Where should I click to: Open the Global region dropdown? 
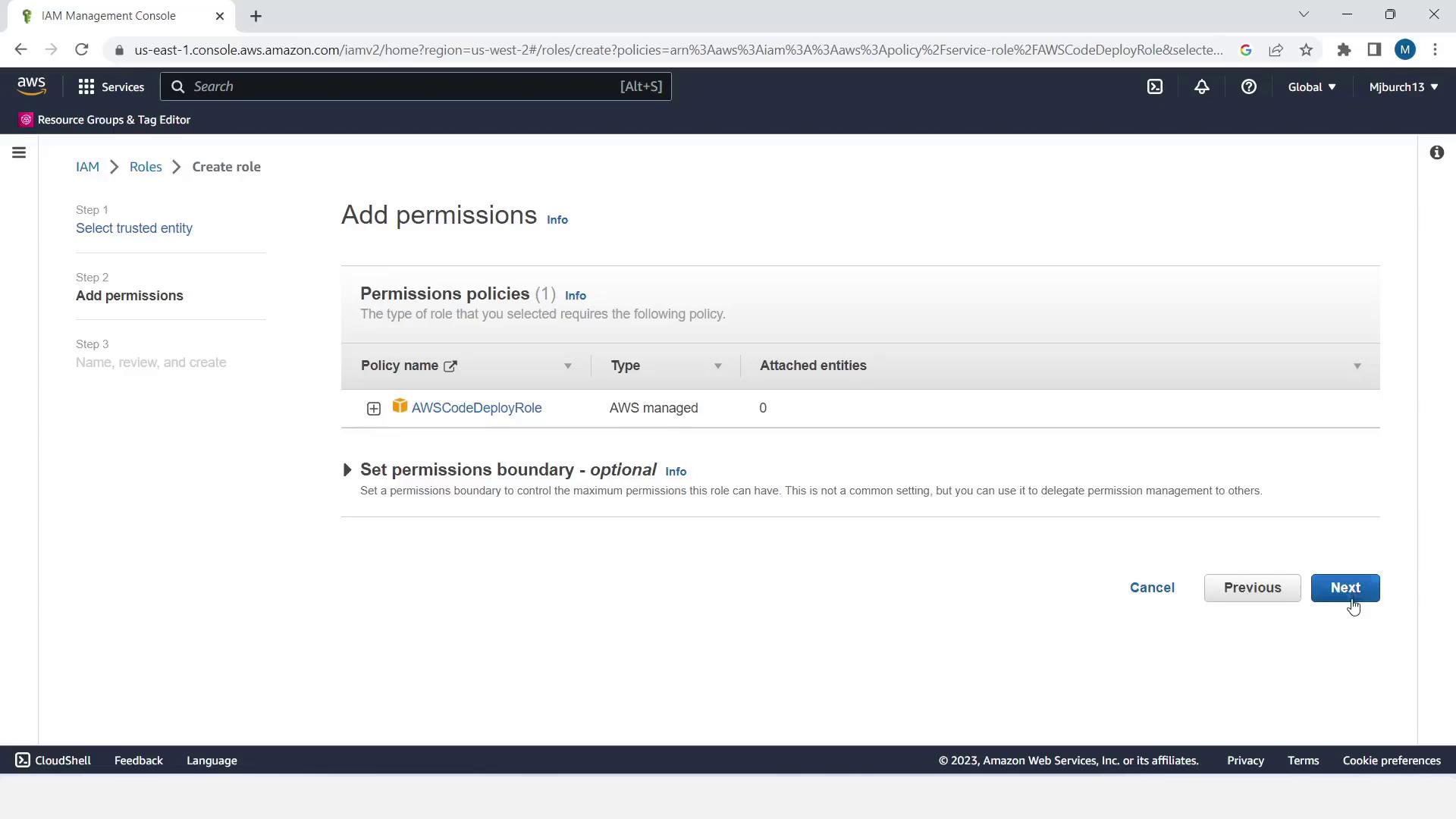[1311, 86]
